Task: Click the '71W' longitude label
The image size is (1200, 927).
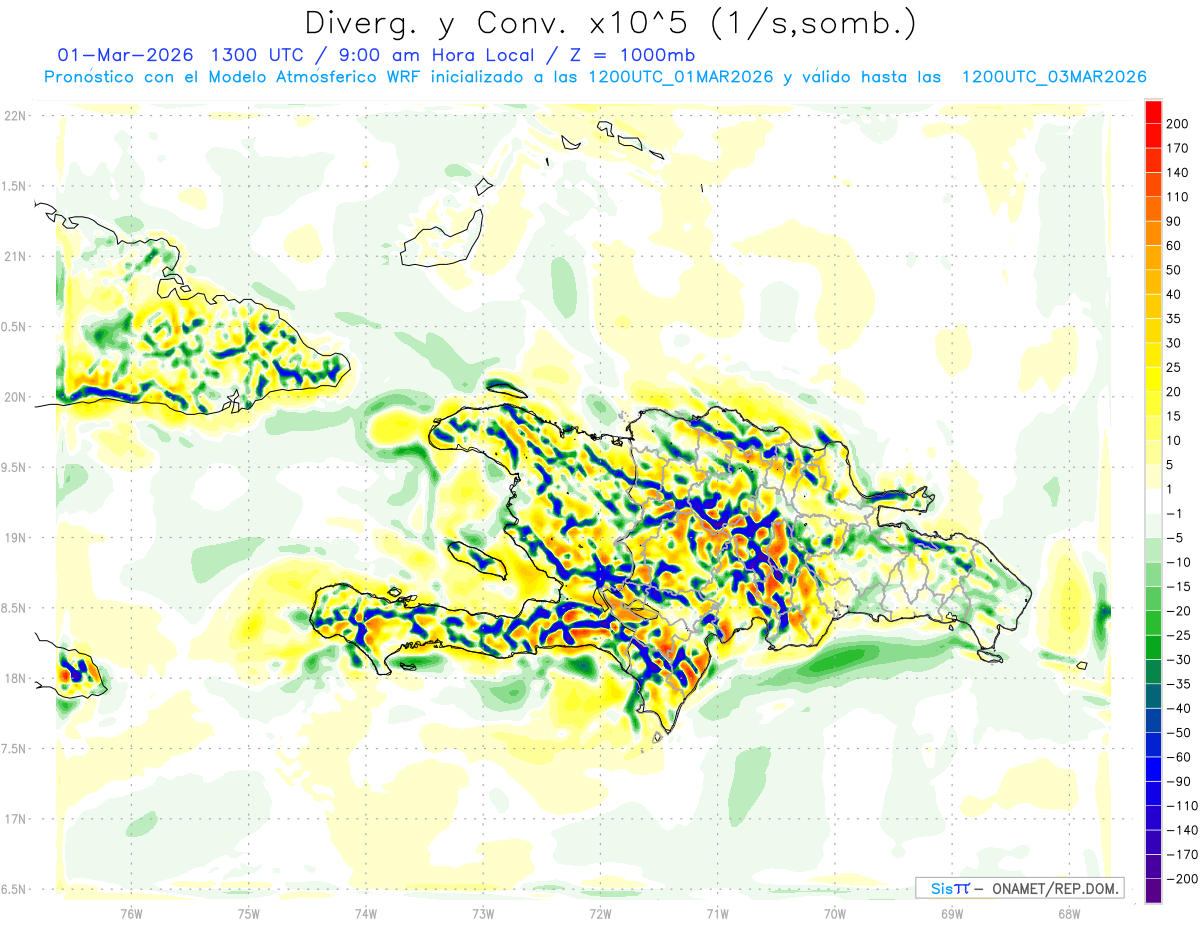Action: [x=717, y=913]
